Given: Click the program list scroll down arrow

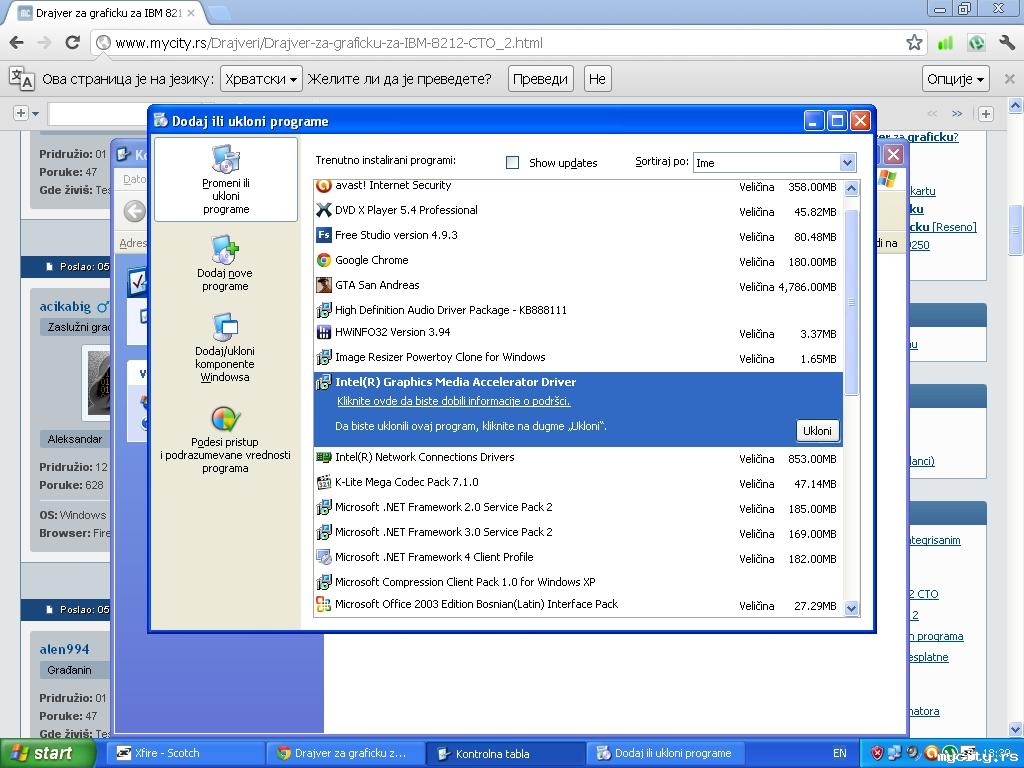Looking at the screenshot, I should (851, 608).
